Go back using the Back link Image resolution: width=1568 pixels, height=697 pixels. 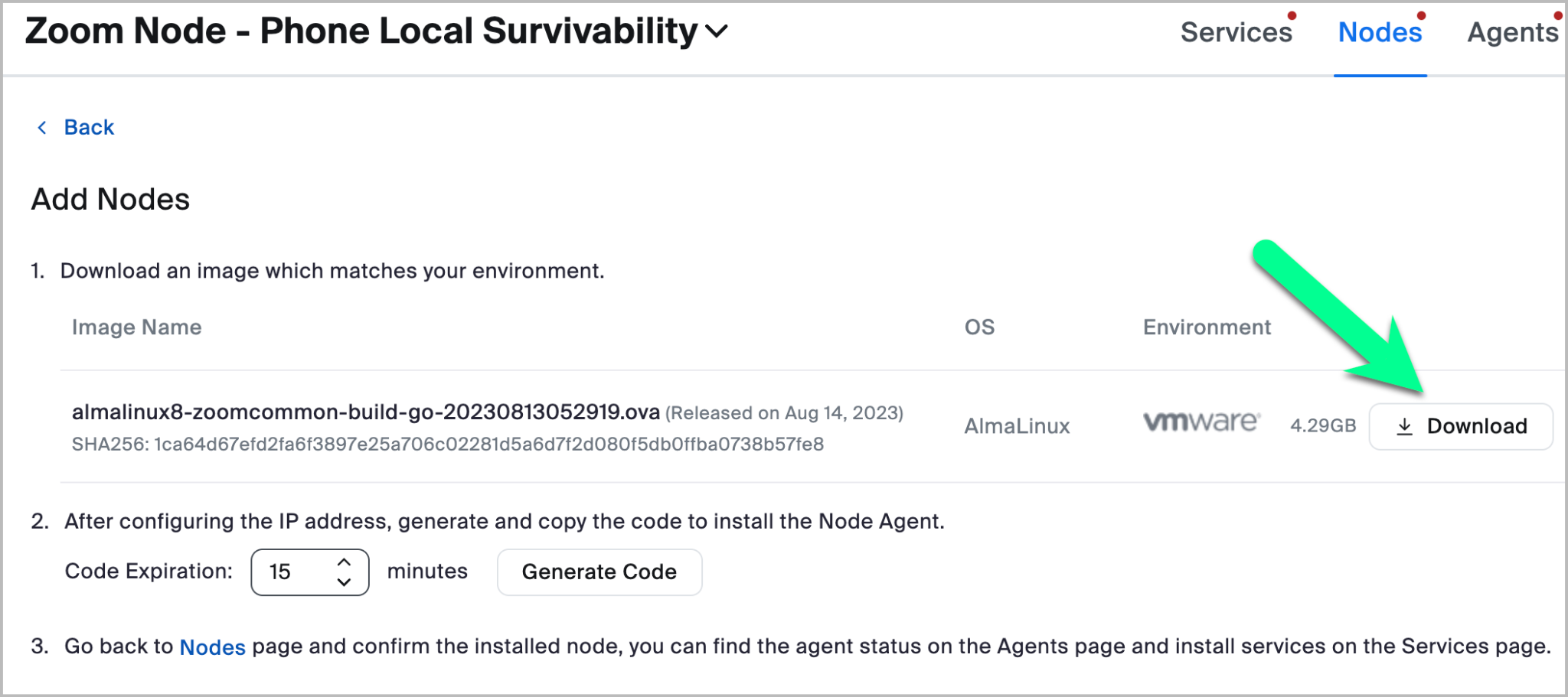89,127
